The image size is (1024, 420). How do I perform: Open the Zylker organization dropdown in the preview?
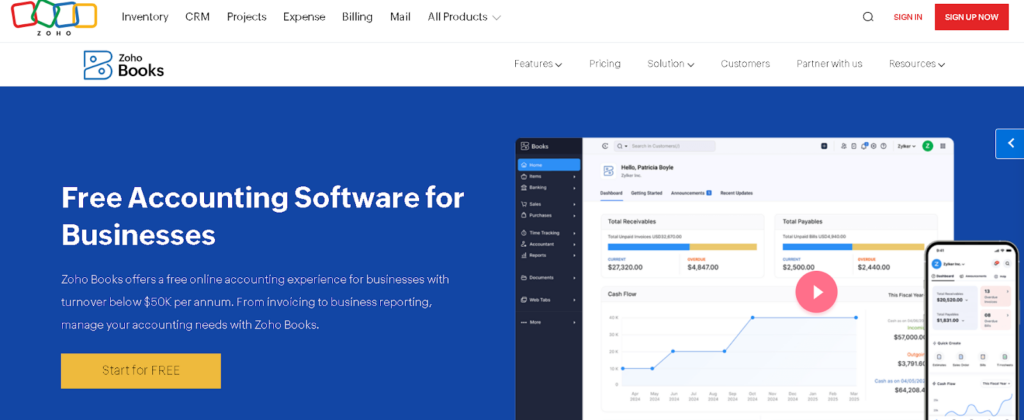(906, 146)
